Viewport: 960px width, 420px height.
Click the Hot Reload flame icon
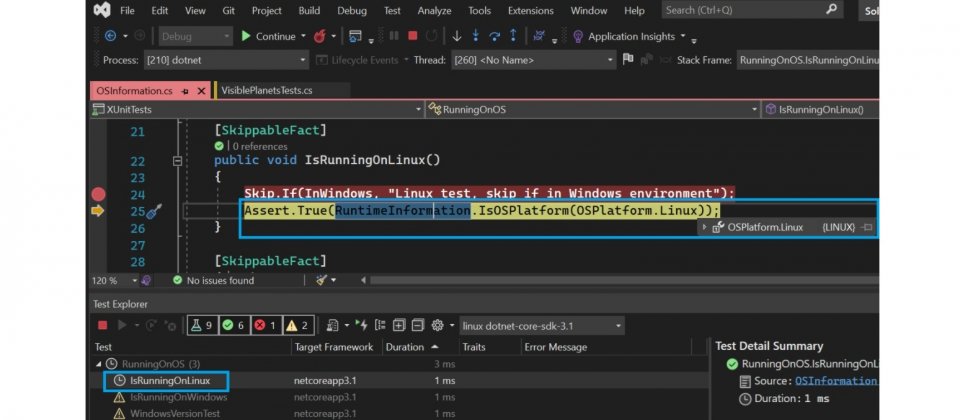point(320,36)
